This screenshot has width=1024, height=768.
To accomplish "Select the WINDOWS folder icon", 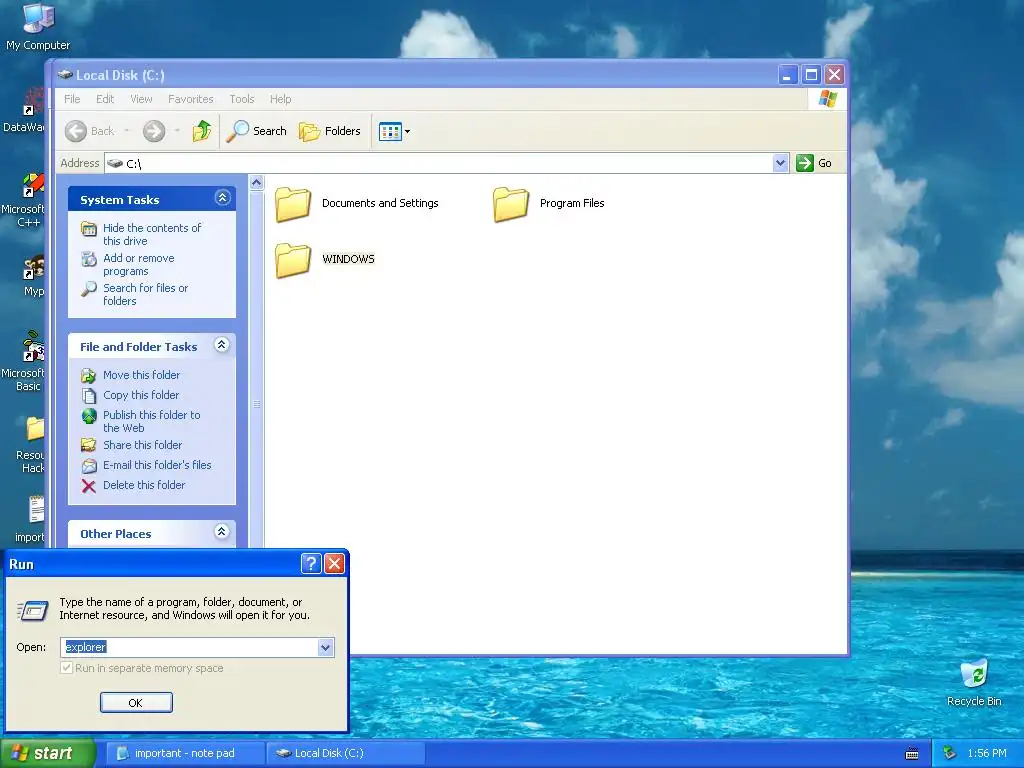I will coord(293,260).
